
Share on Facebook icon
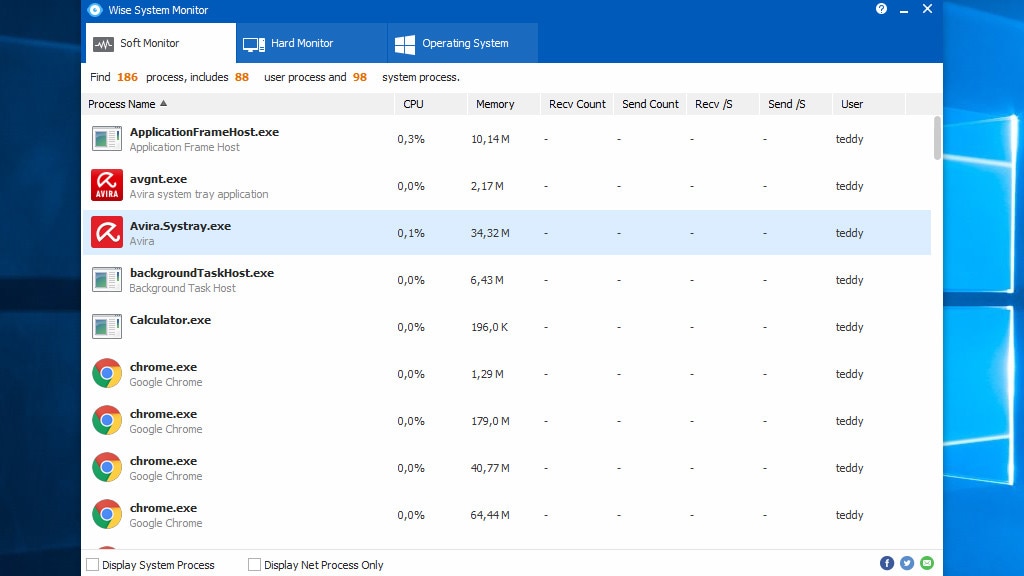(x=887, y=563)
